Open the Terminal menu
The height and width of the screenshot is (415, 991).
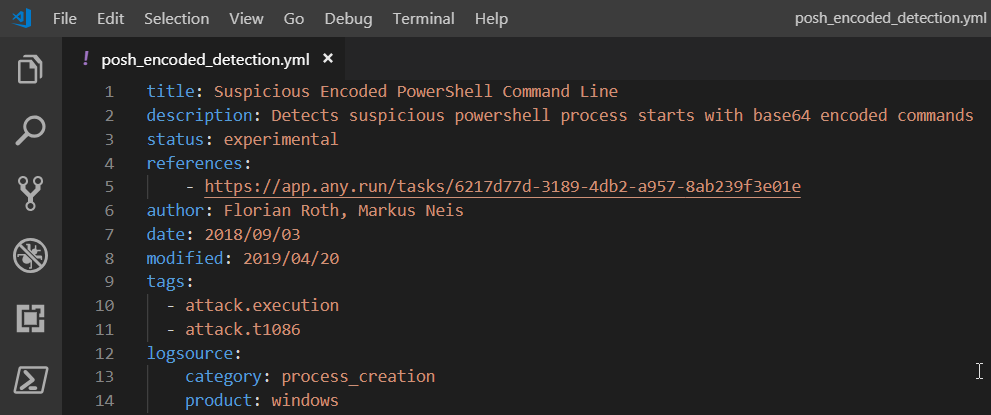pos(423,18)
